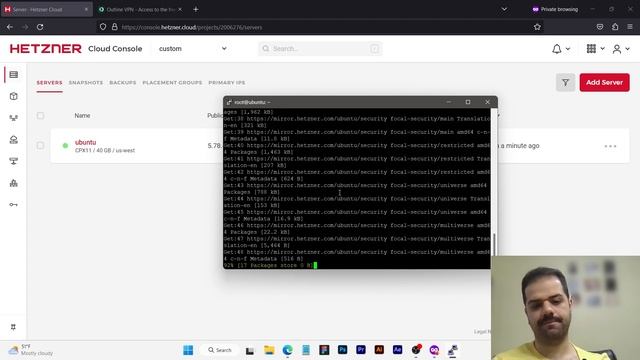Switch to the Placement Groups tab
The image size is (640, 360).
[172, 82]
